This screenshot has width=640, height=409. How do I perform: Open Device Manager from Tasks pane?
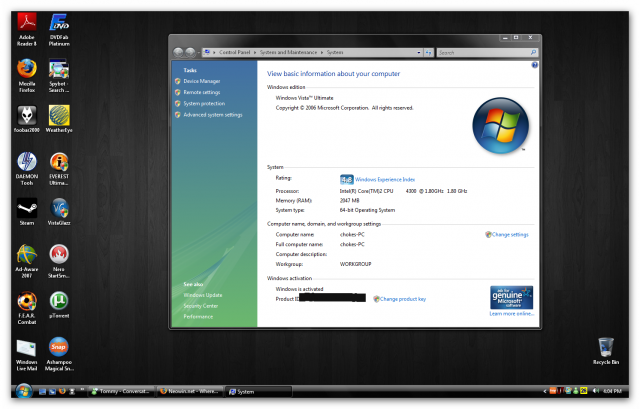202,81
